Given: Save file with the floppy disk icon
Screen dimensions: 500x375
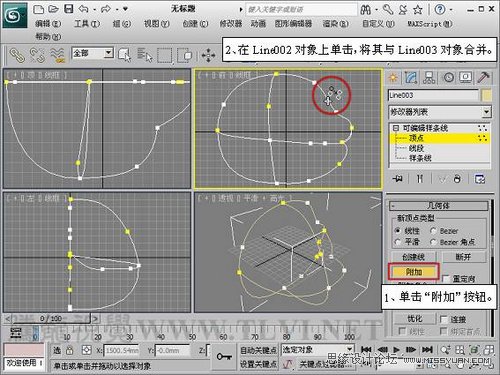Looking at the screenshot, I should 68,9.
